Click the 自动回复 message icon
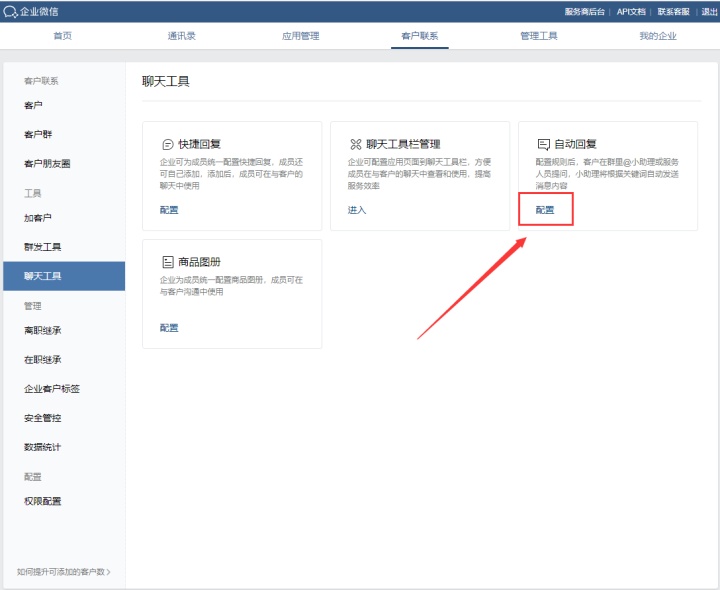 coord(543,144)
